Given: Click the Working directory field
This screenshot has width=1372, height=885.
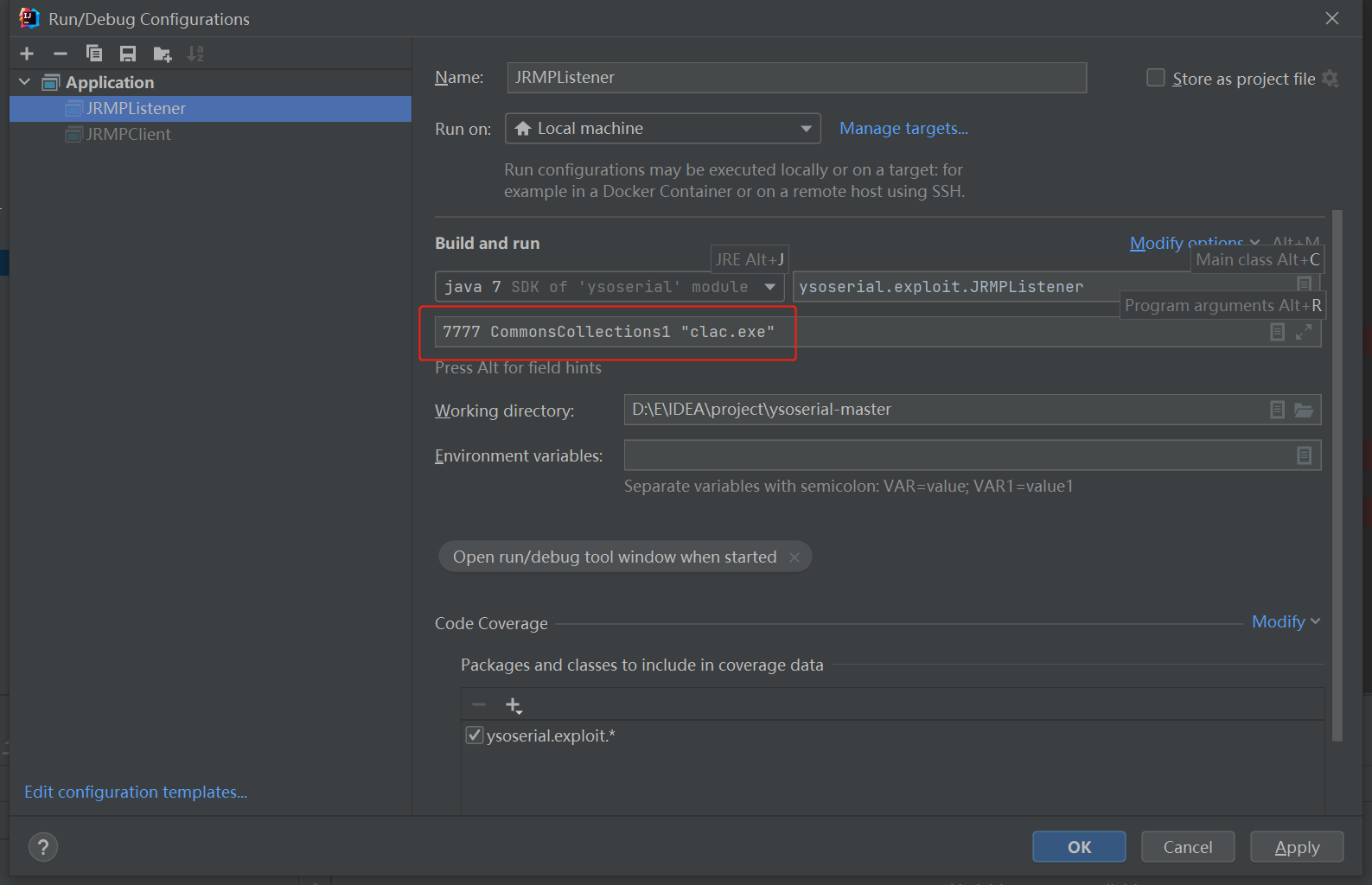Looking at the screenshot, I should pos(973,410).
